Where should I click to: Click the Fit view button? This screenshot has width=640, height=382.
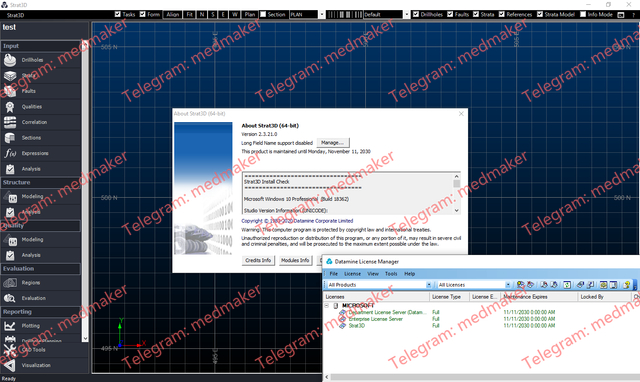pos(189,15)
